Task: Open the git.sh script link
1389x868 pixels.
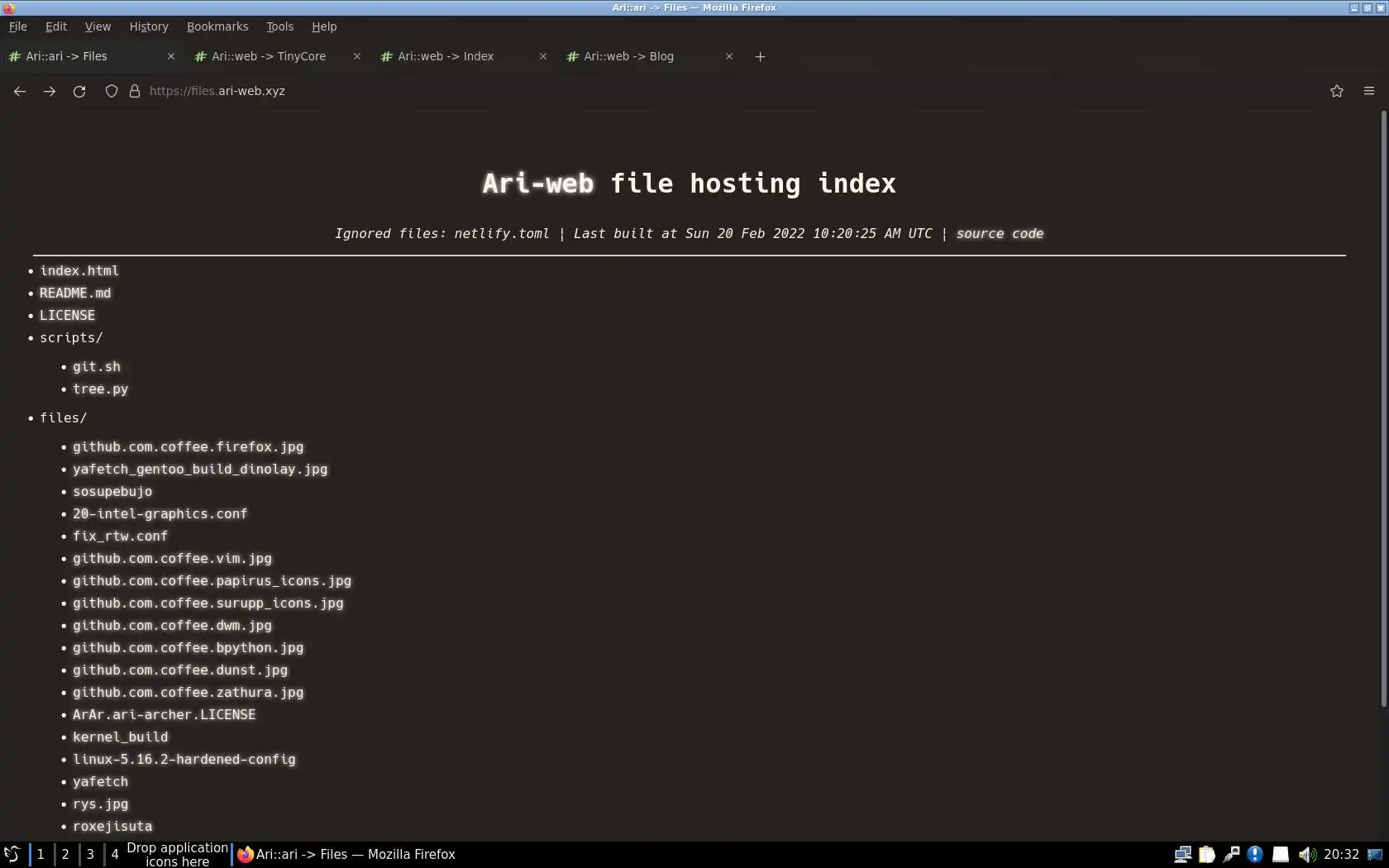Action: [97, 367]
